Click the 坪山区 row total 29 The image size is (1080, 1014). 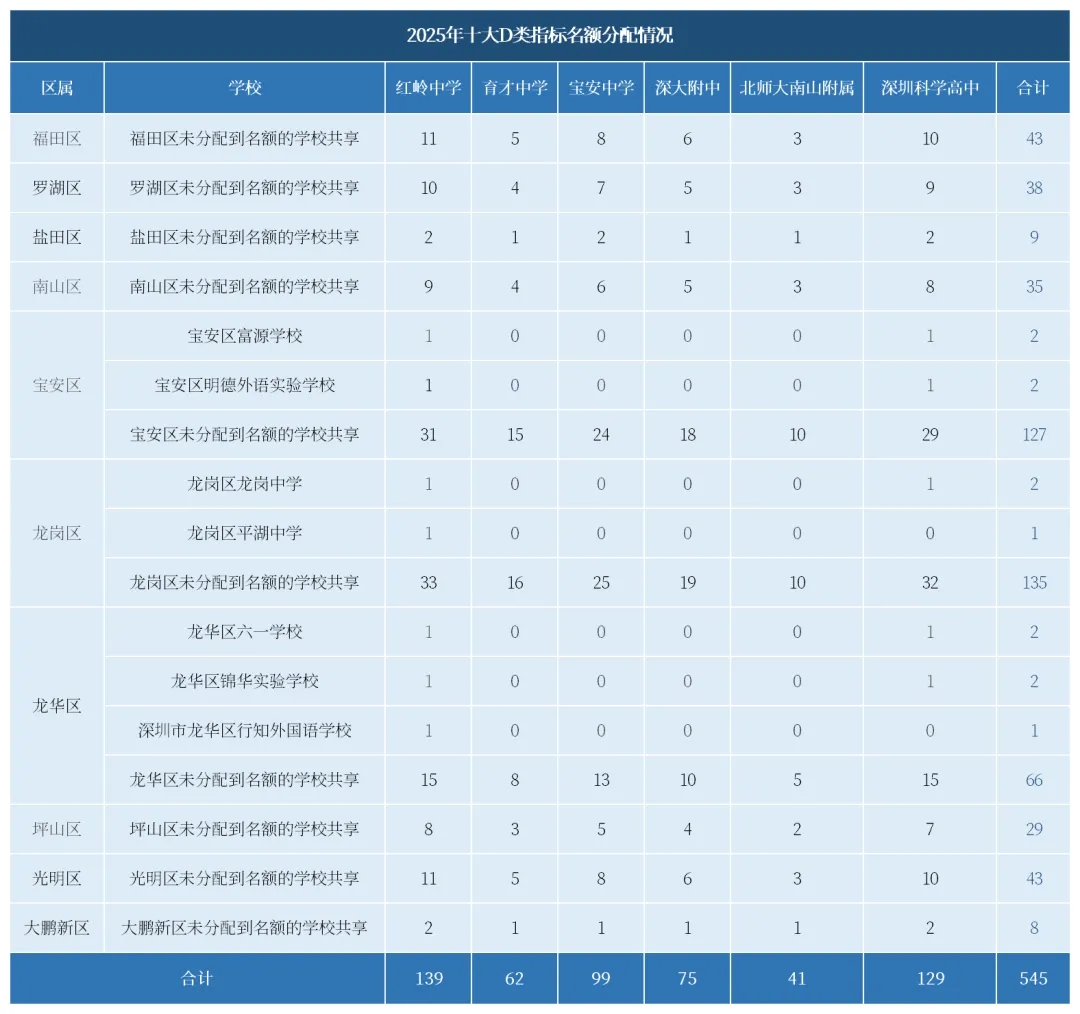1034,829
